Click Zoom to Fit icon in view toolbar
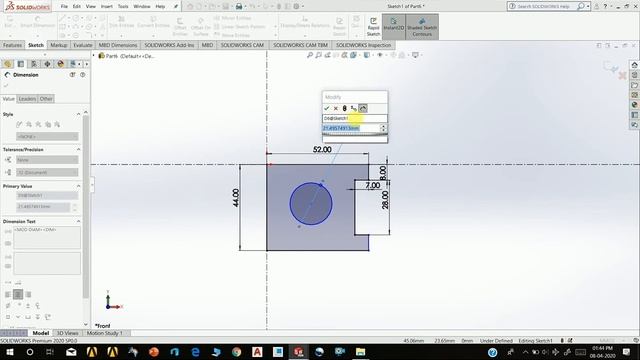This screenshot has height=360, width=640. pos(310,55)
